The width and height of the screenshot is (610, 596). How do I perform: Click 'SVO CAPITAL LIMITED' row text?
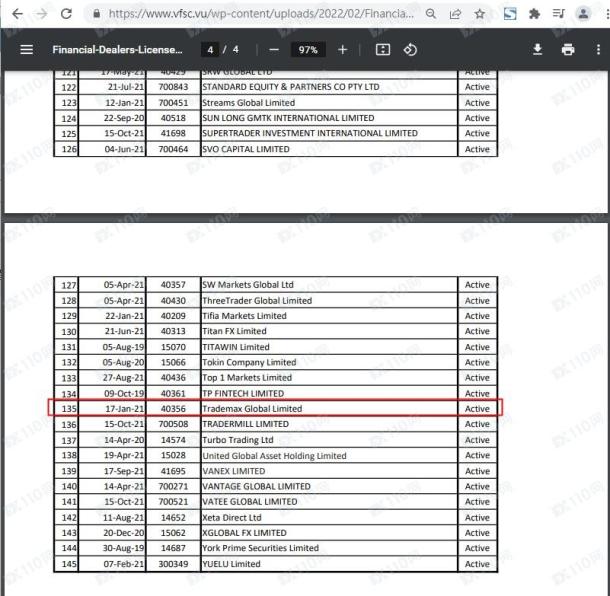(246, 149)
